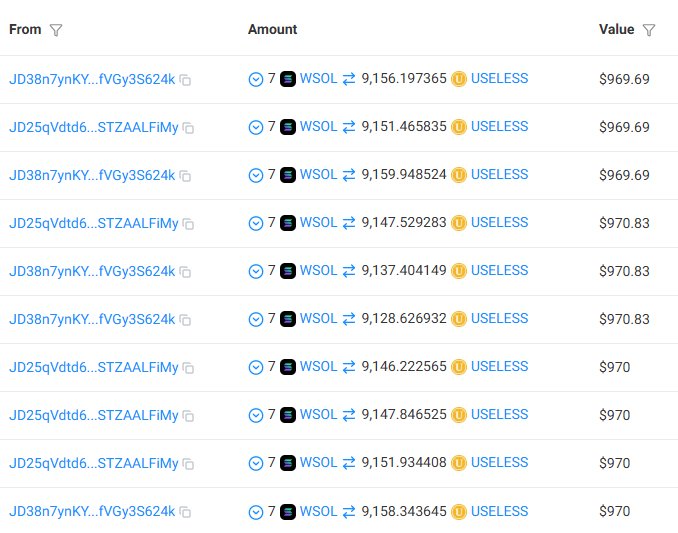The image size is (678, 533).
Task: Copy address in the 9,147.846525 row
Action: (x=189, y=416)
